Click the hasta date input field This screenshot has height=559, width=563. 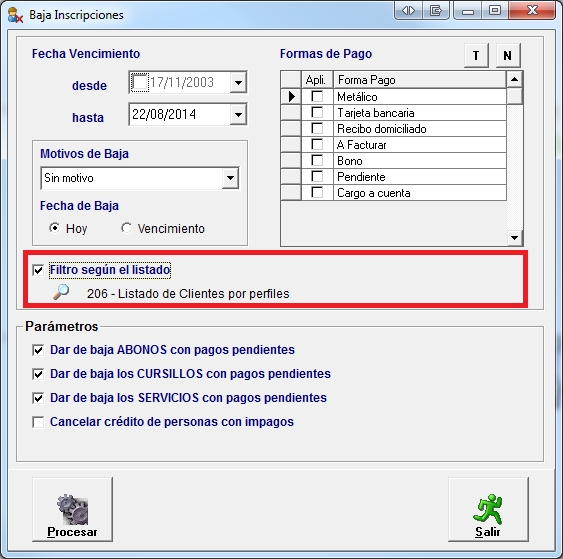click(x=180, y=115)
